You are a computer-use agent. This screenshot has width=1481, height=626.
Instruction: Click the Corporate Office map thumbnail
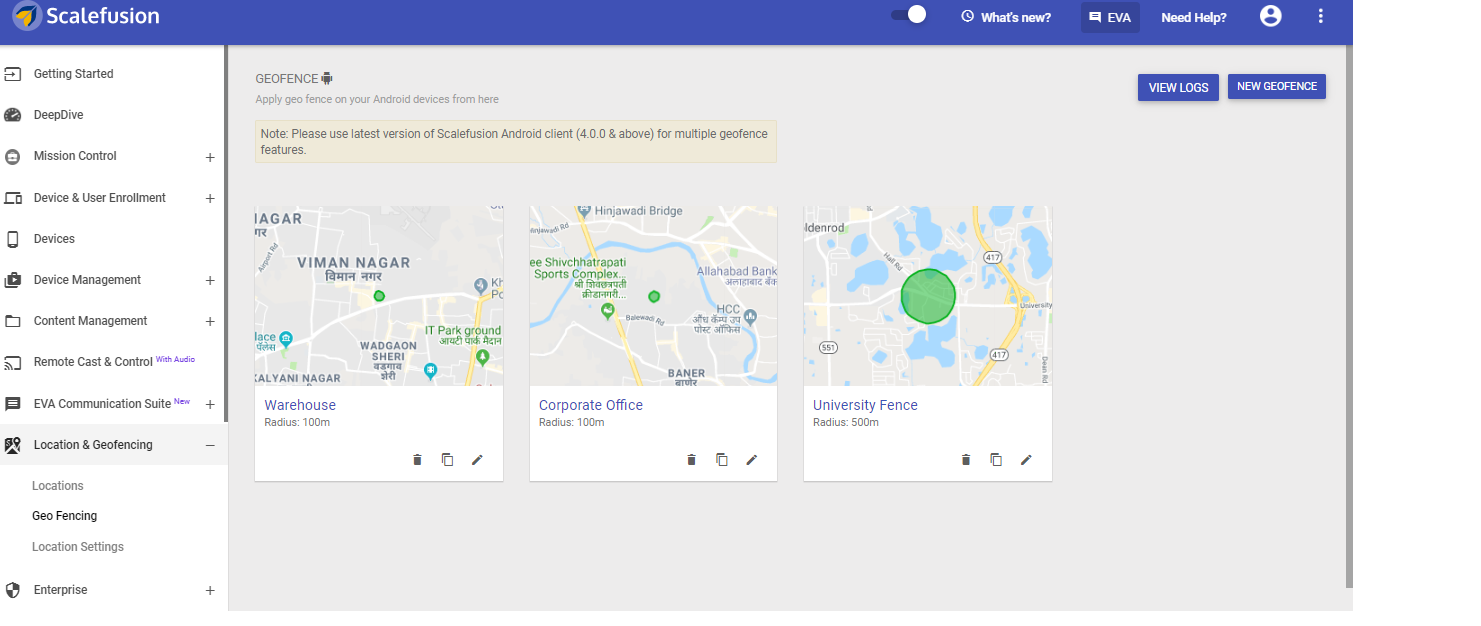pyautogui.click(x=653, y=296)
